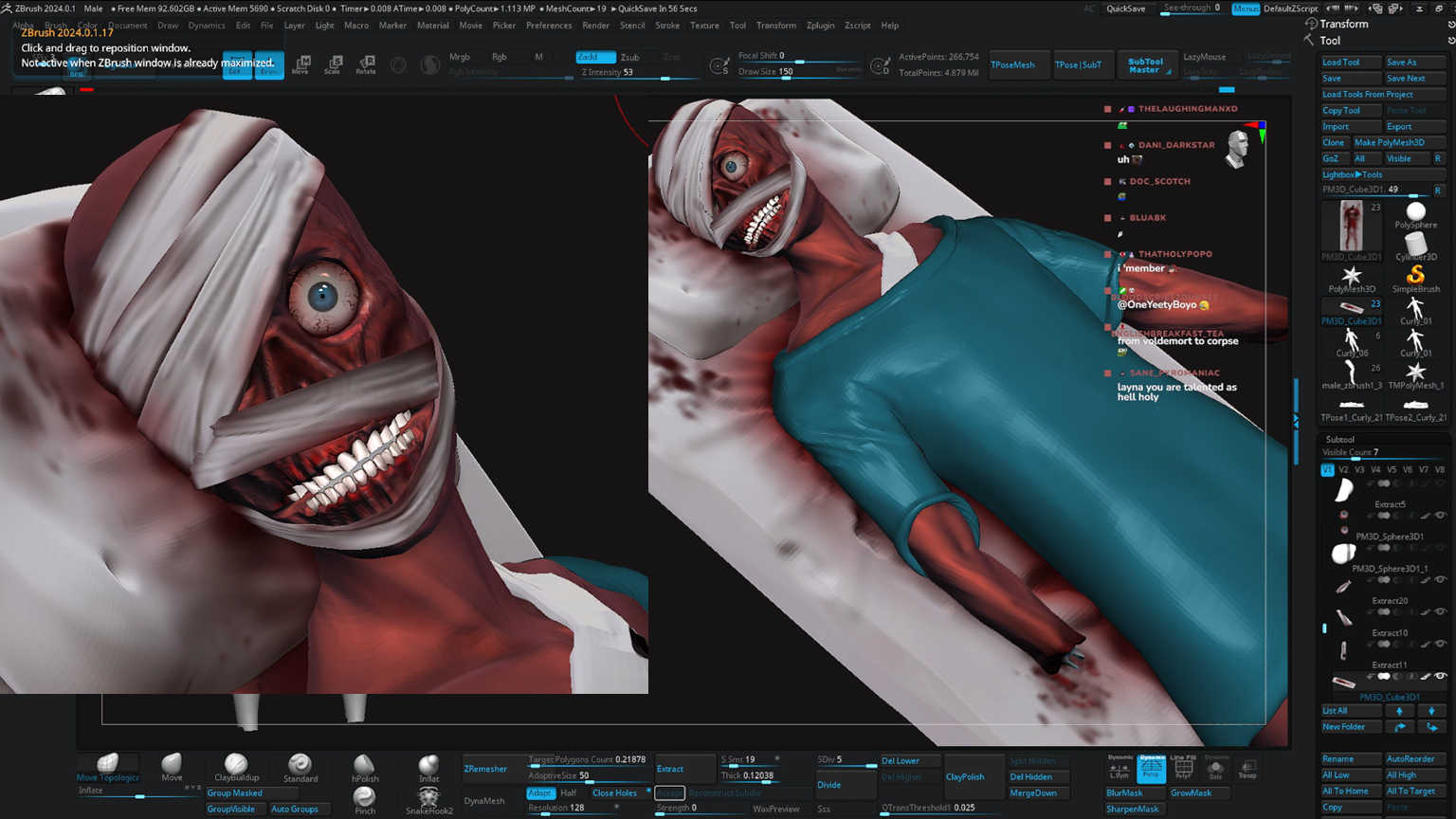Activate the Rotate gizmo tool

coord(366,64)
